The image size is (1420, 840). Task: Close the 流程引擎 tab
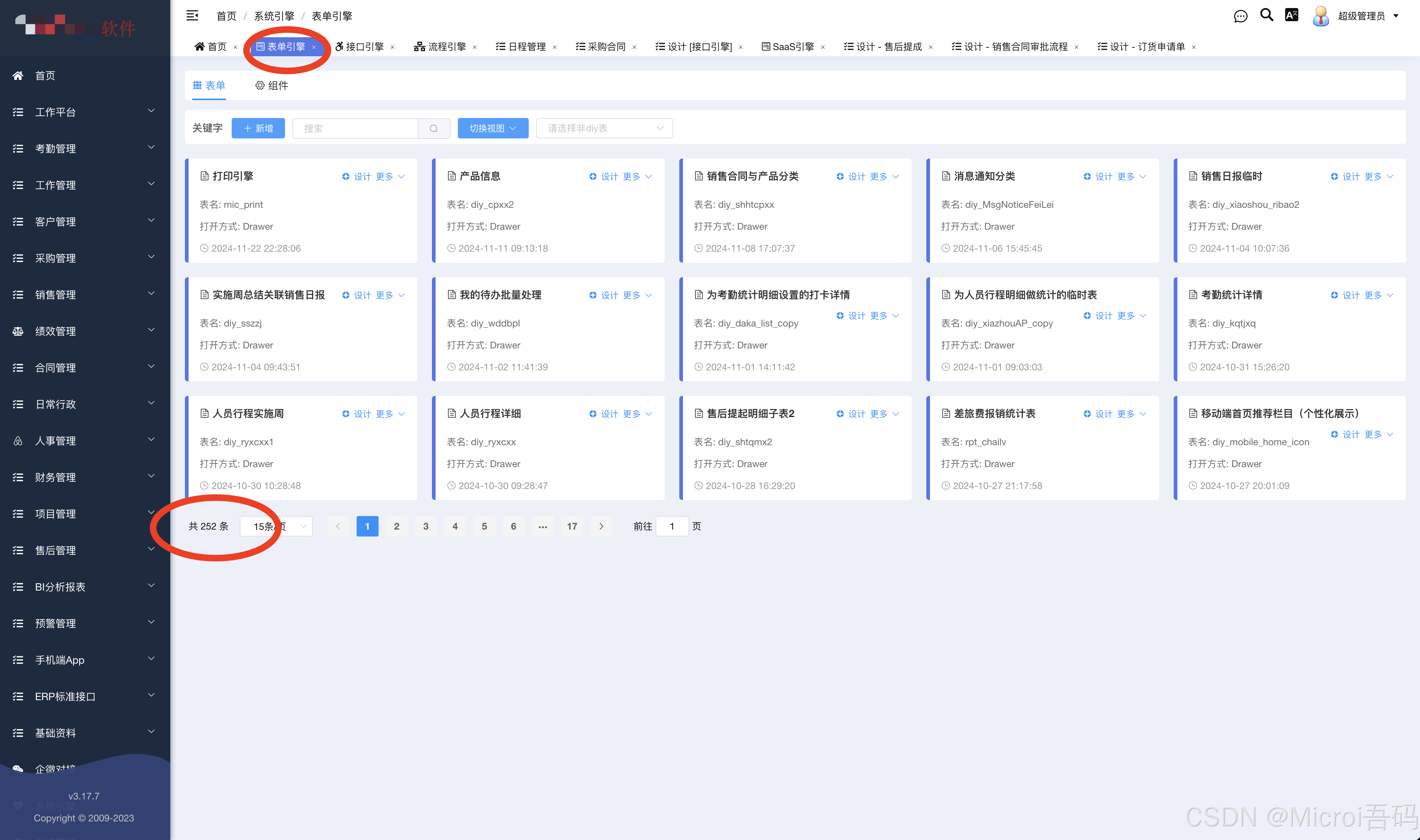tap(474, 47)
